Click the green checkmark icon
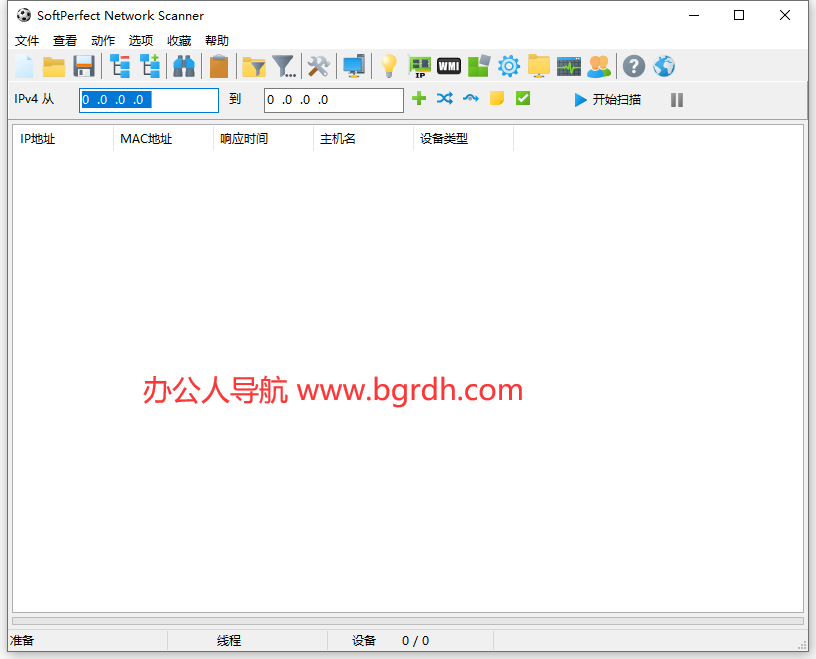This screenshot has height=659, width=816. pos(523,98)
